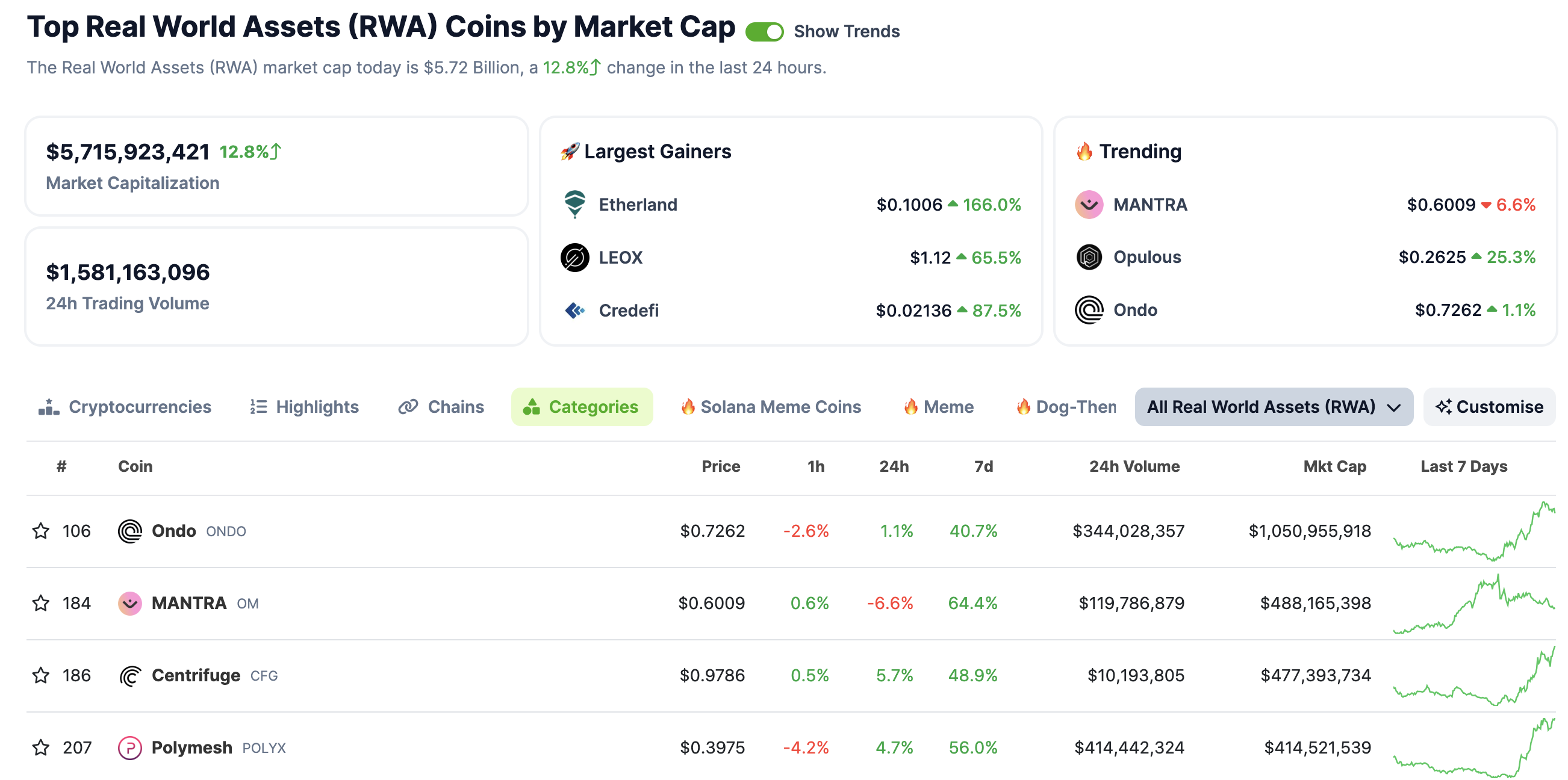Switch to the Cryptocurrencies tab
The image size is (1568, 780).
tap(125, 407)
